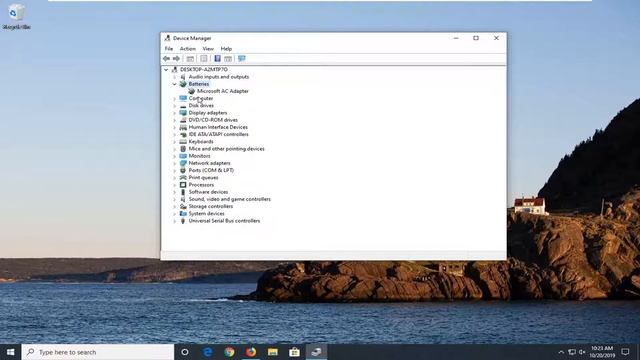Screen dimensions: 640x360
Task: Open Microsoft Store from the taskbar
Action: [294, 352]
